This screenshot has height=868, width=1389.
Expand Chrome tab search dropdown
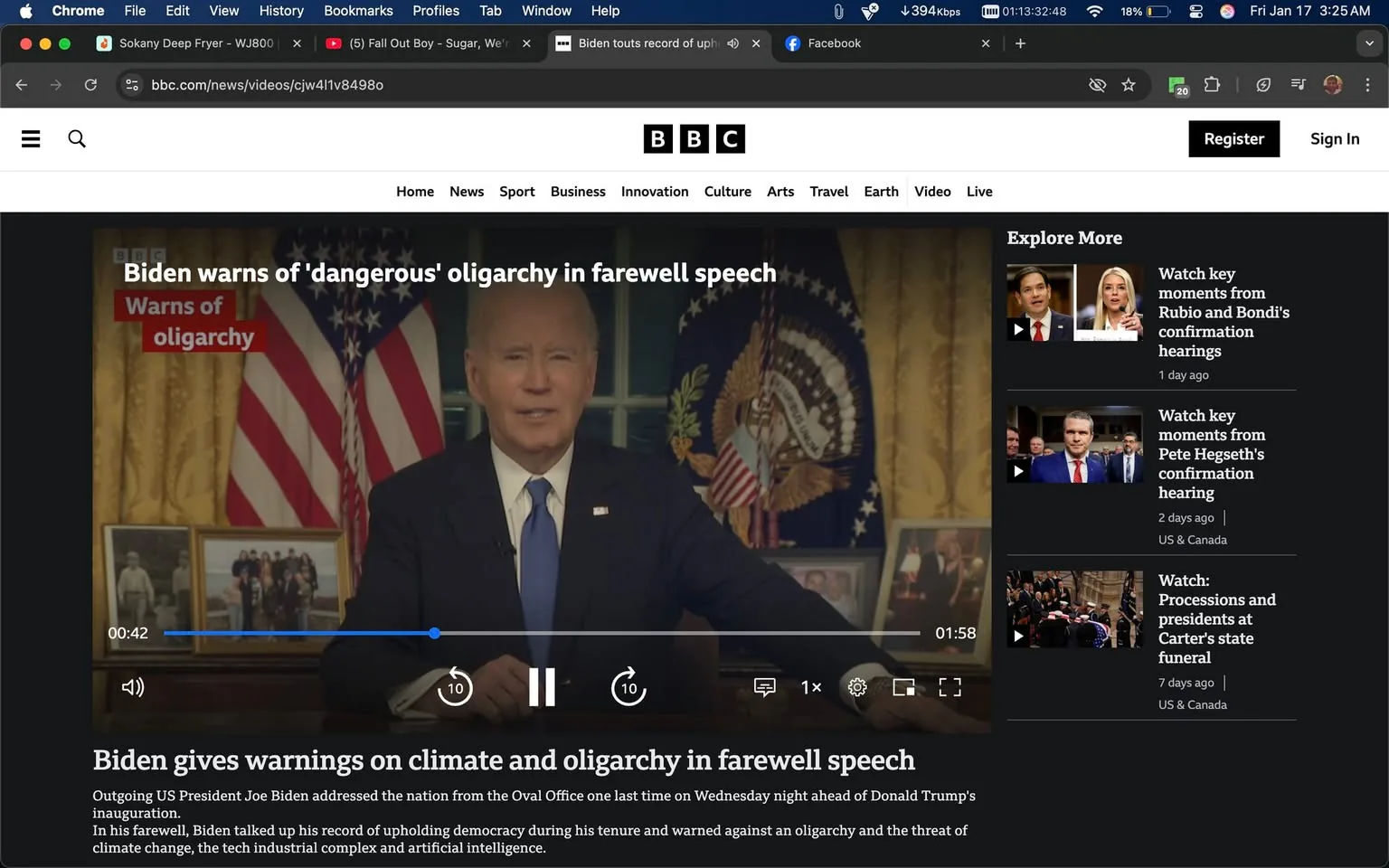coord(1369,43)
